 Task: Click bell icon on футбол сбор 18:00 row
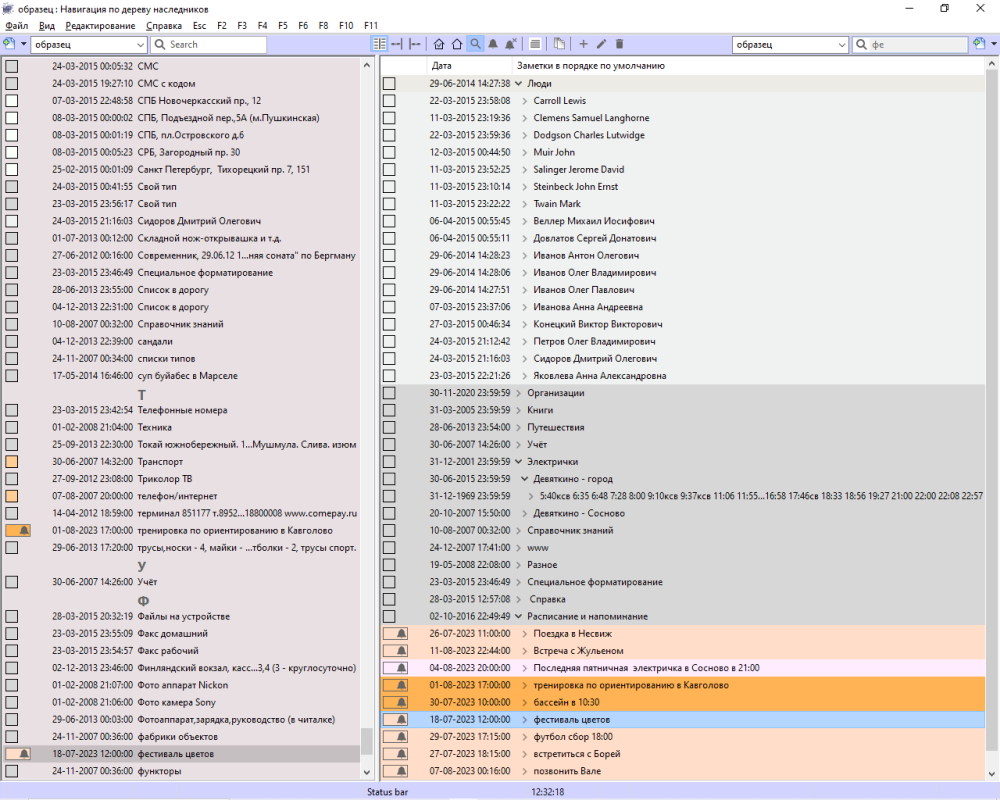395,737
